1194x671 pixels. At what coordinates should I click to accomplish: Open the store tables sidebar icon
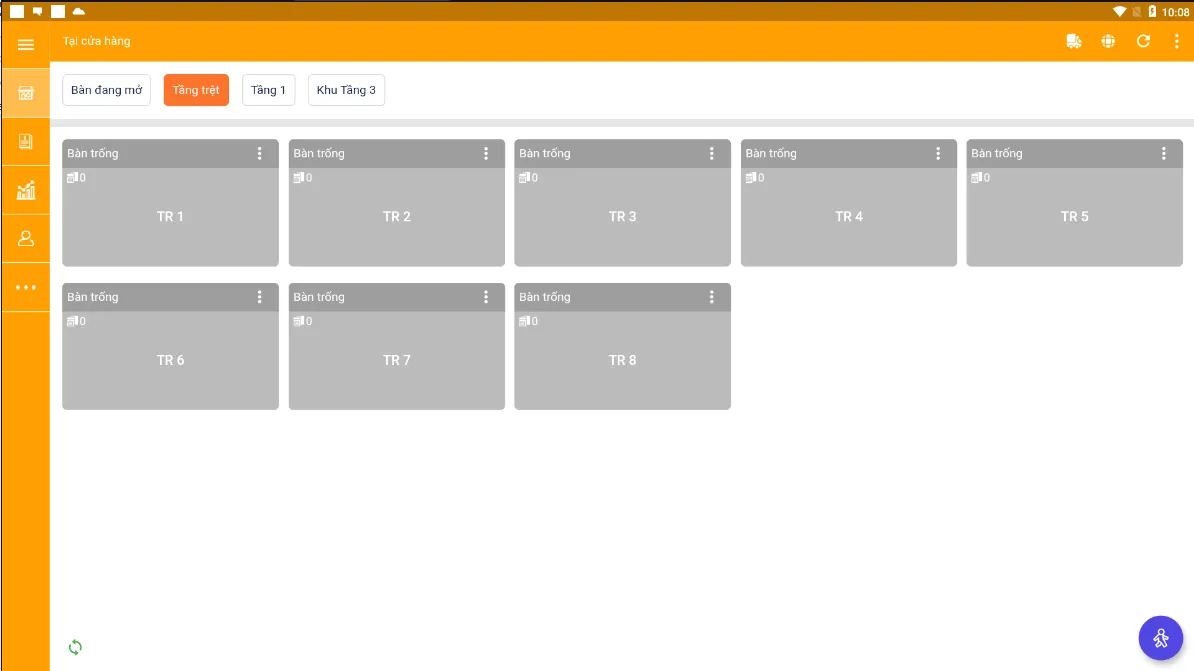[x=25, y=93]
